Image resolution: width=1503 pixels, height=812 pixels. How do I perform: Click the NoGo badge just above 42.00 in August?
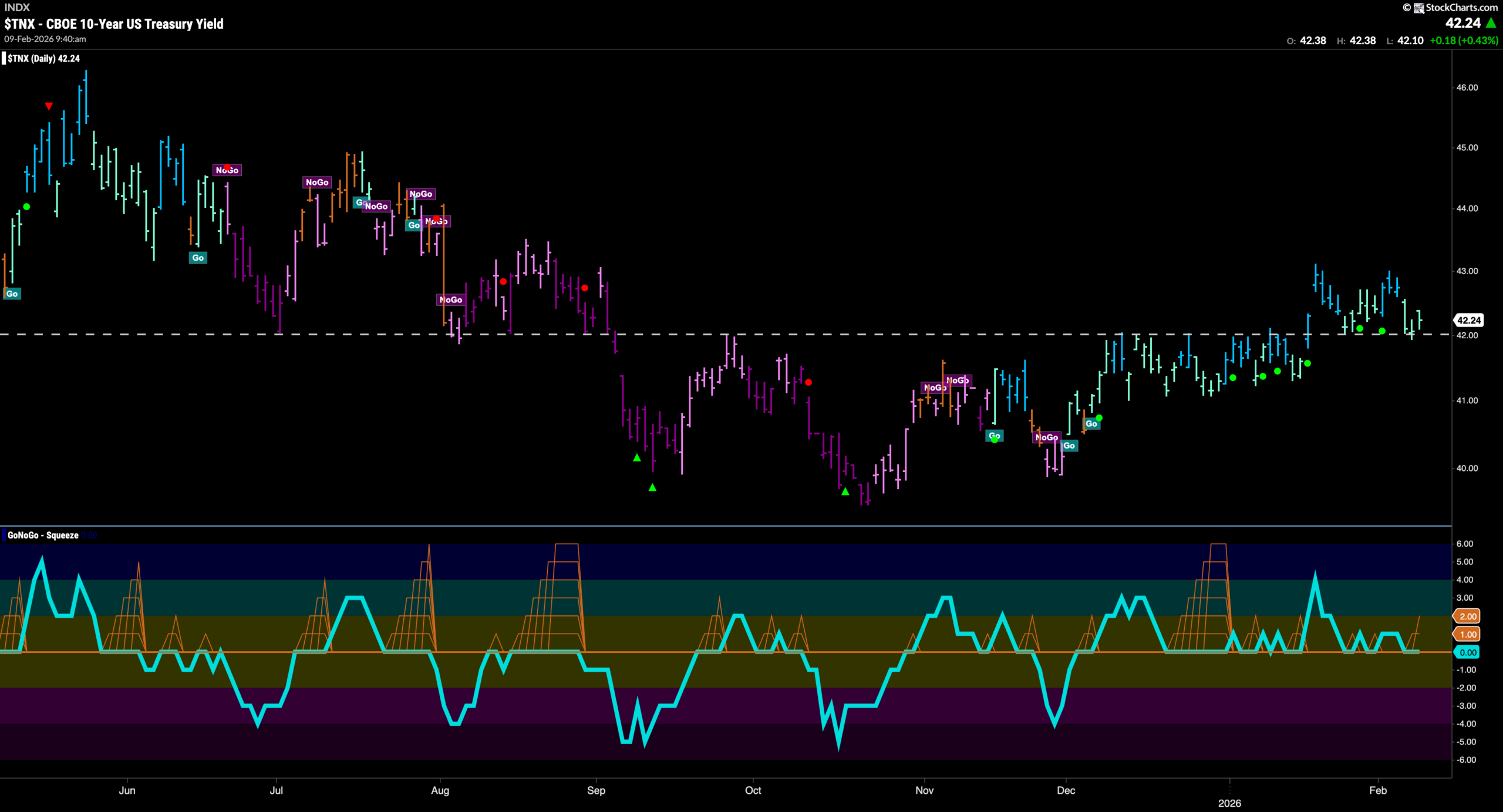tap(451, 300)
